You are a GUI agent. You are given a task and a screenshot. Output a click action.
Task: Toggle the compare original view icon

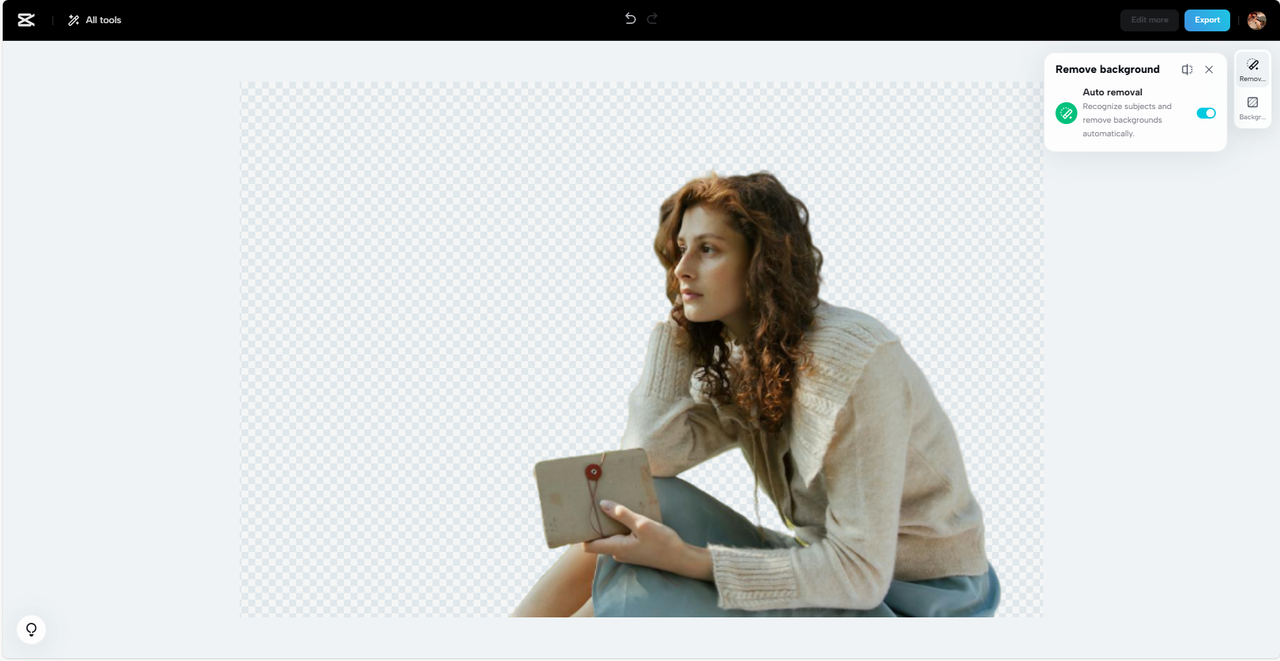tap(1187, 70)
